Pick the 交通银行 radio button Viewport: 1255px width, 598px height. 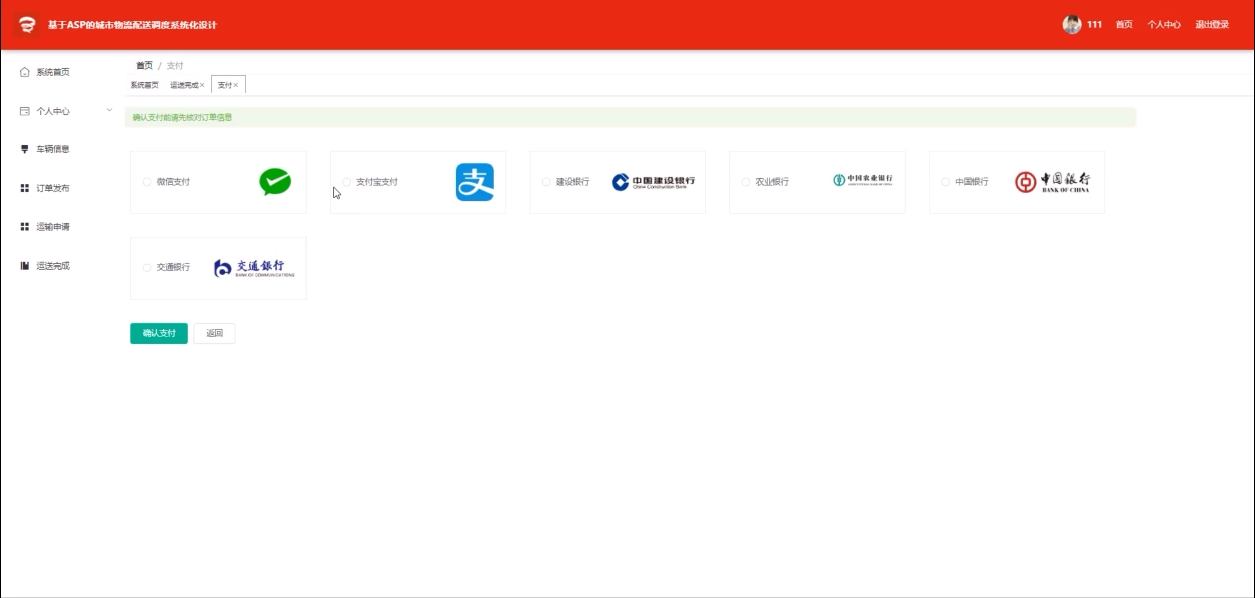pyautogui.click(x=147, y=267)
